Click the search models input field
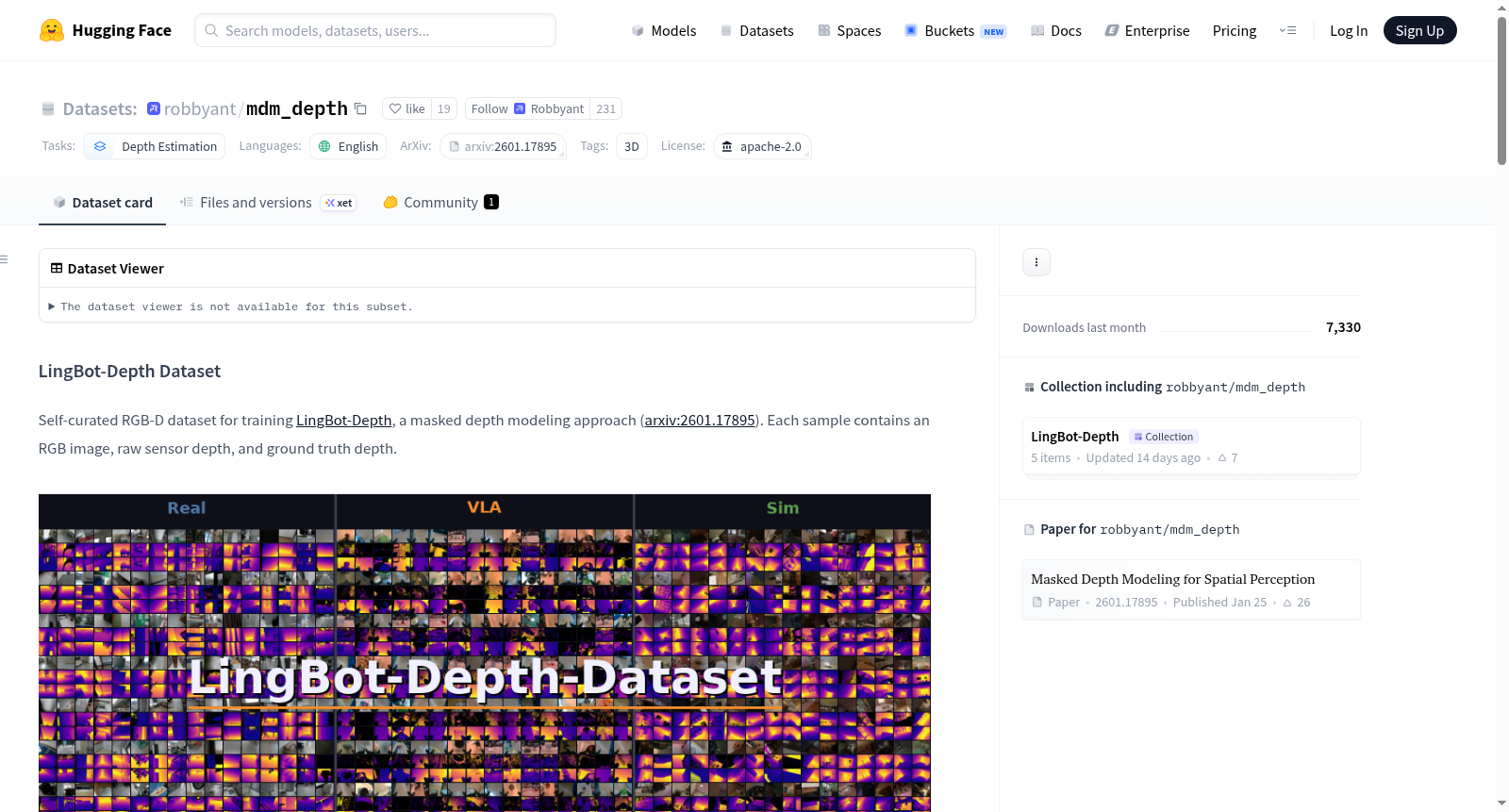The height and width of the screenshot is (812, 1509). (x=375, y=30)
